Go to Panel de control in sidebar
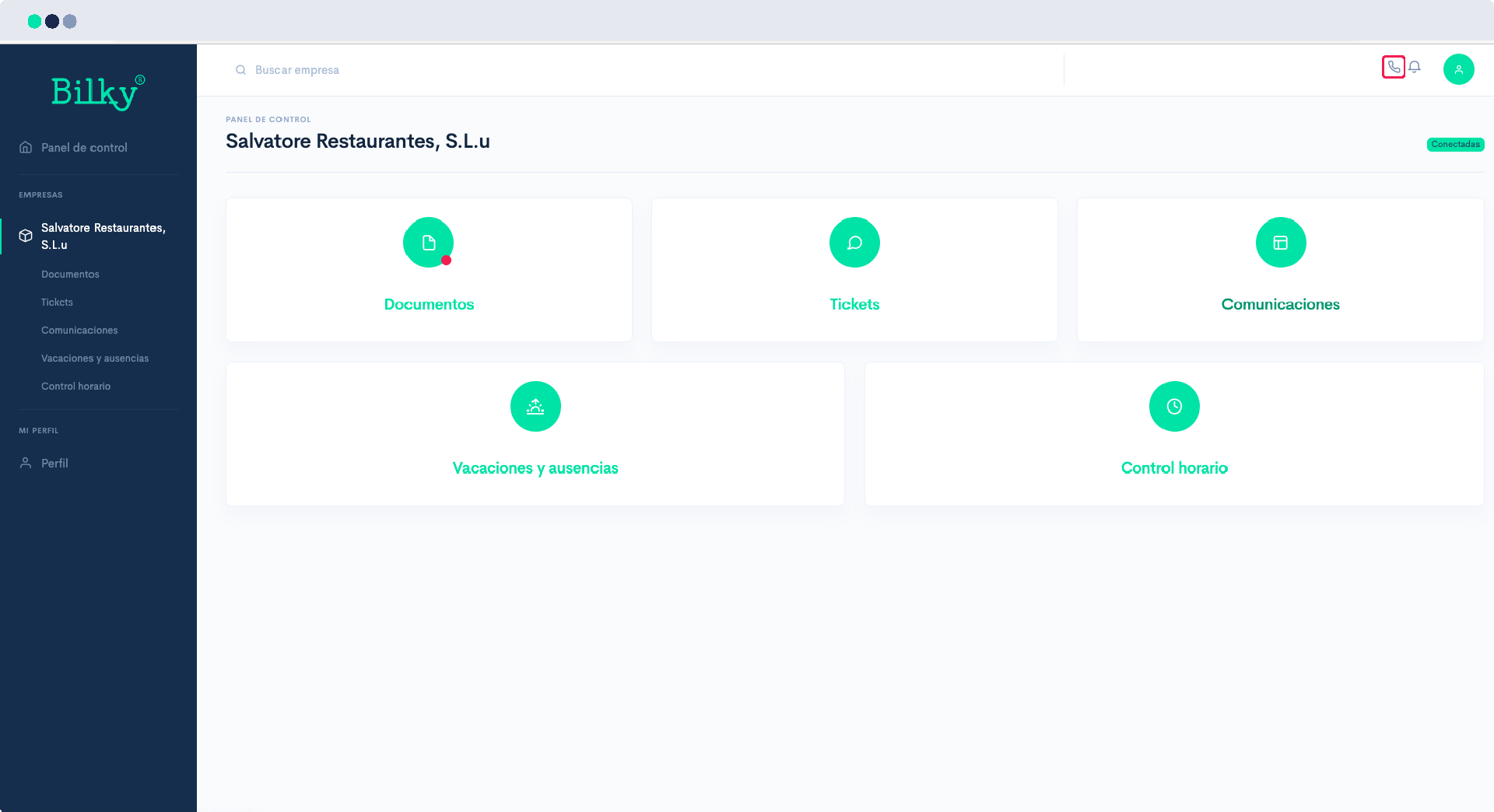 (84, 148)
